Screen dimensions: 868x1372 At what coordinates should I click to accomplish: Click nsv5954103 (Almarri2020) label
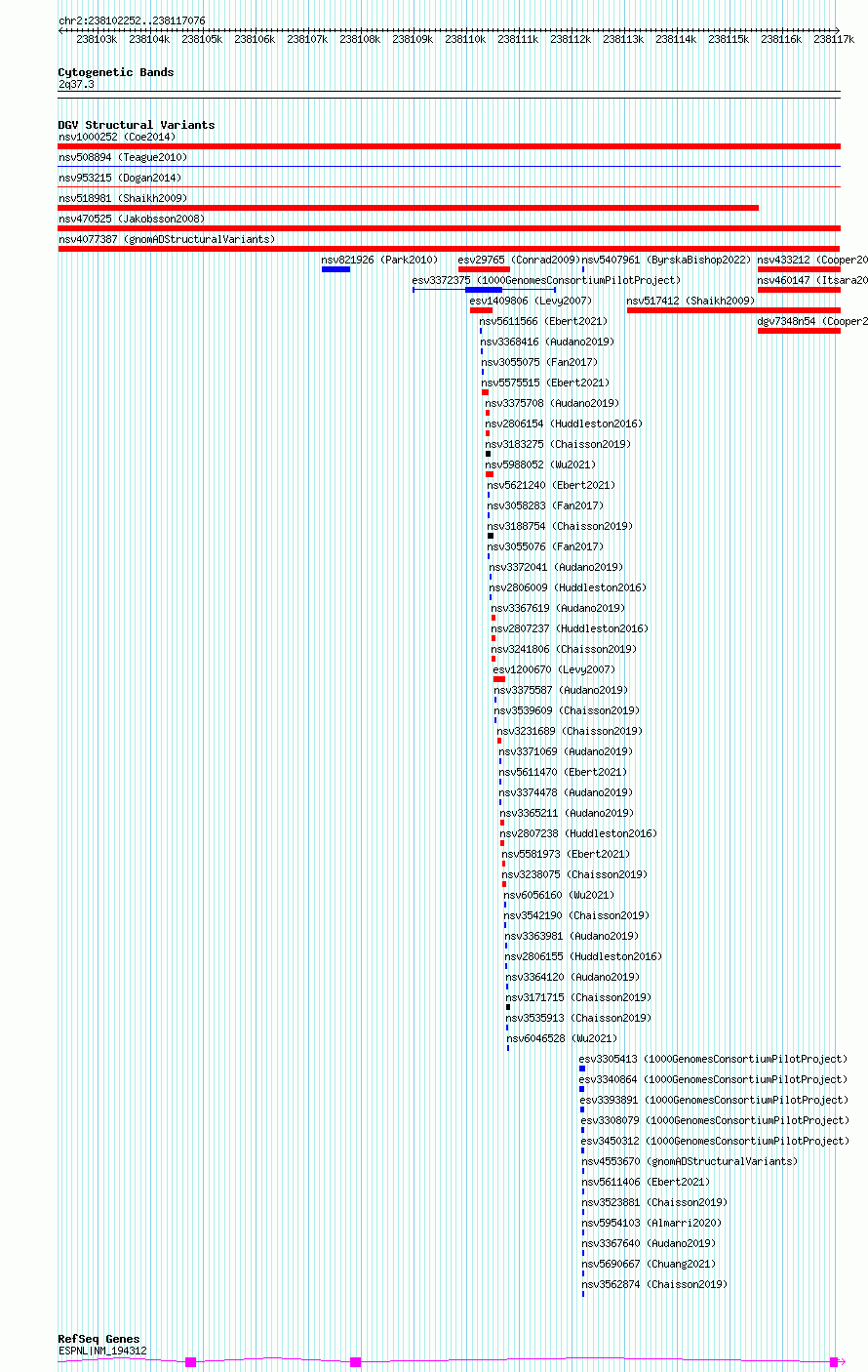click(x=651, y=1223)
